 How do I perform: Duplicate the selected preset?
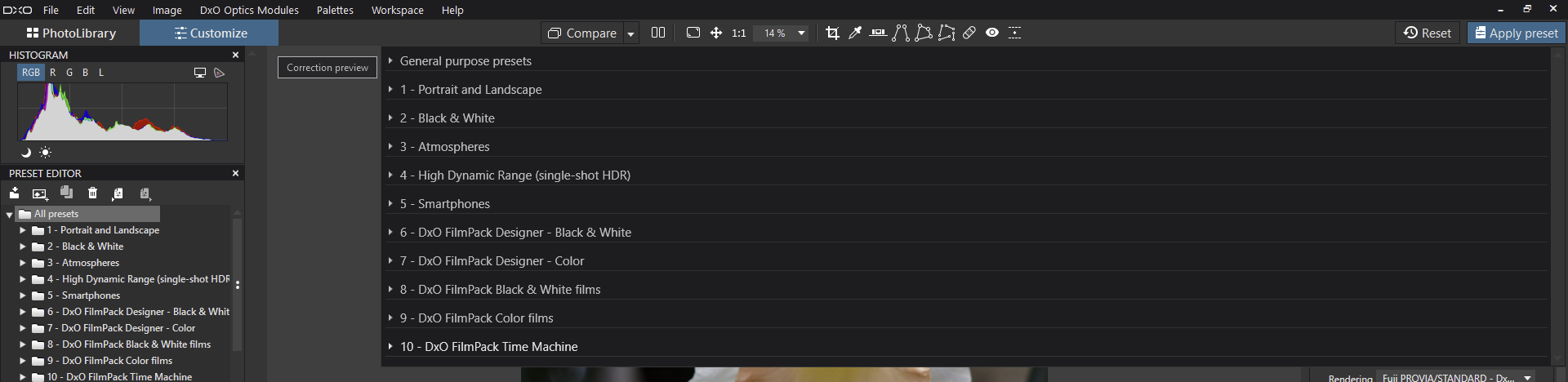pyautogui.click(x=67, y=193)
